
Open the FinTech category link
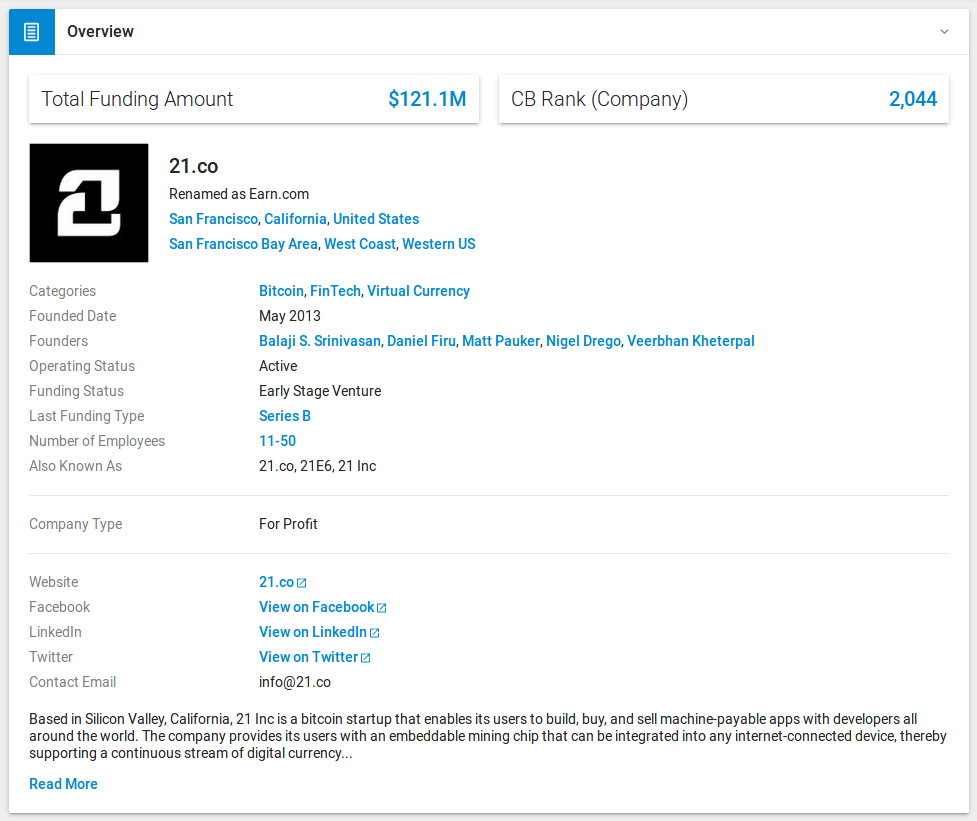click(335, 291)
